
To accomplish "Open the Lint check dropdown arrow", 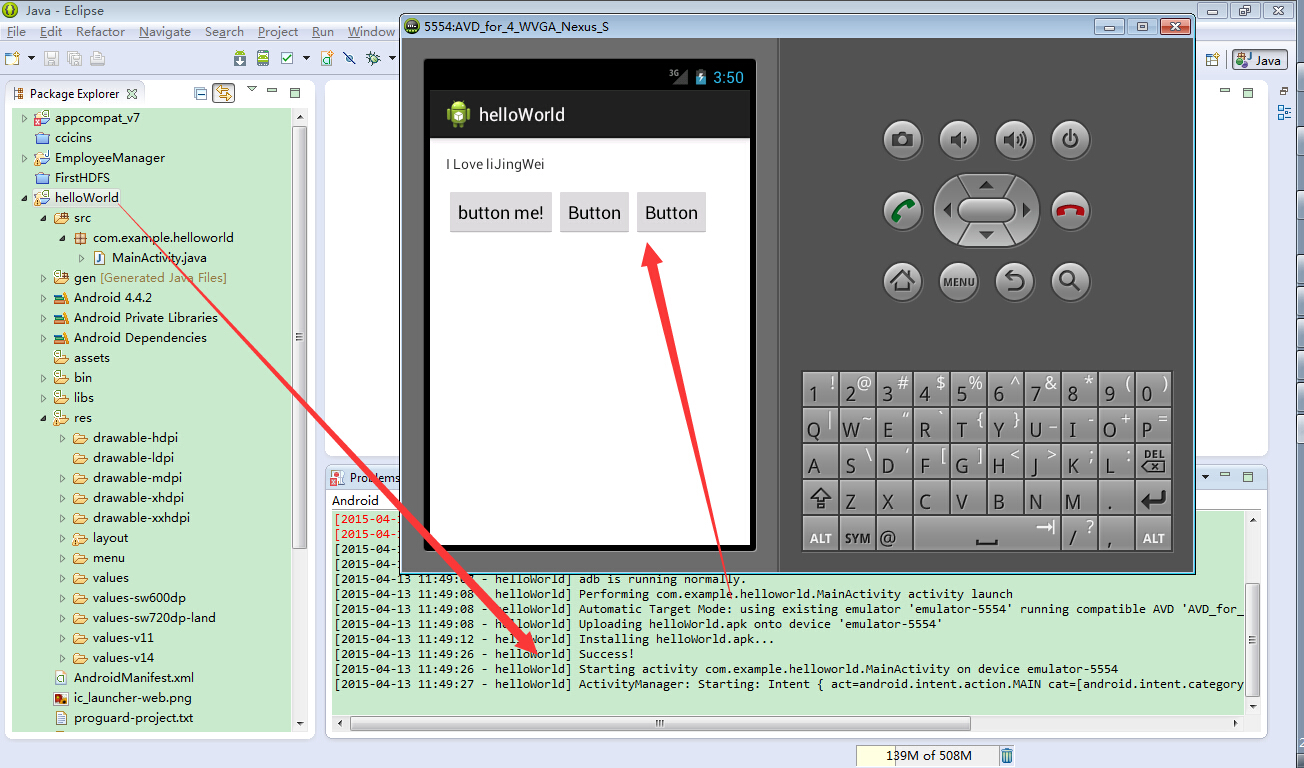I will coord(304,59).
